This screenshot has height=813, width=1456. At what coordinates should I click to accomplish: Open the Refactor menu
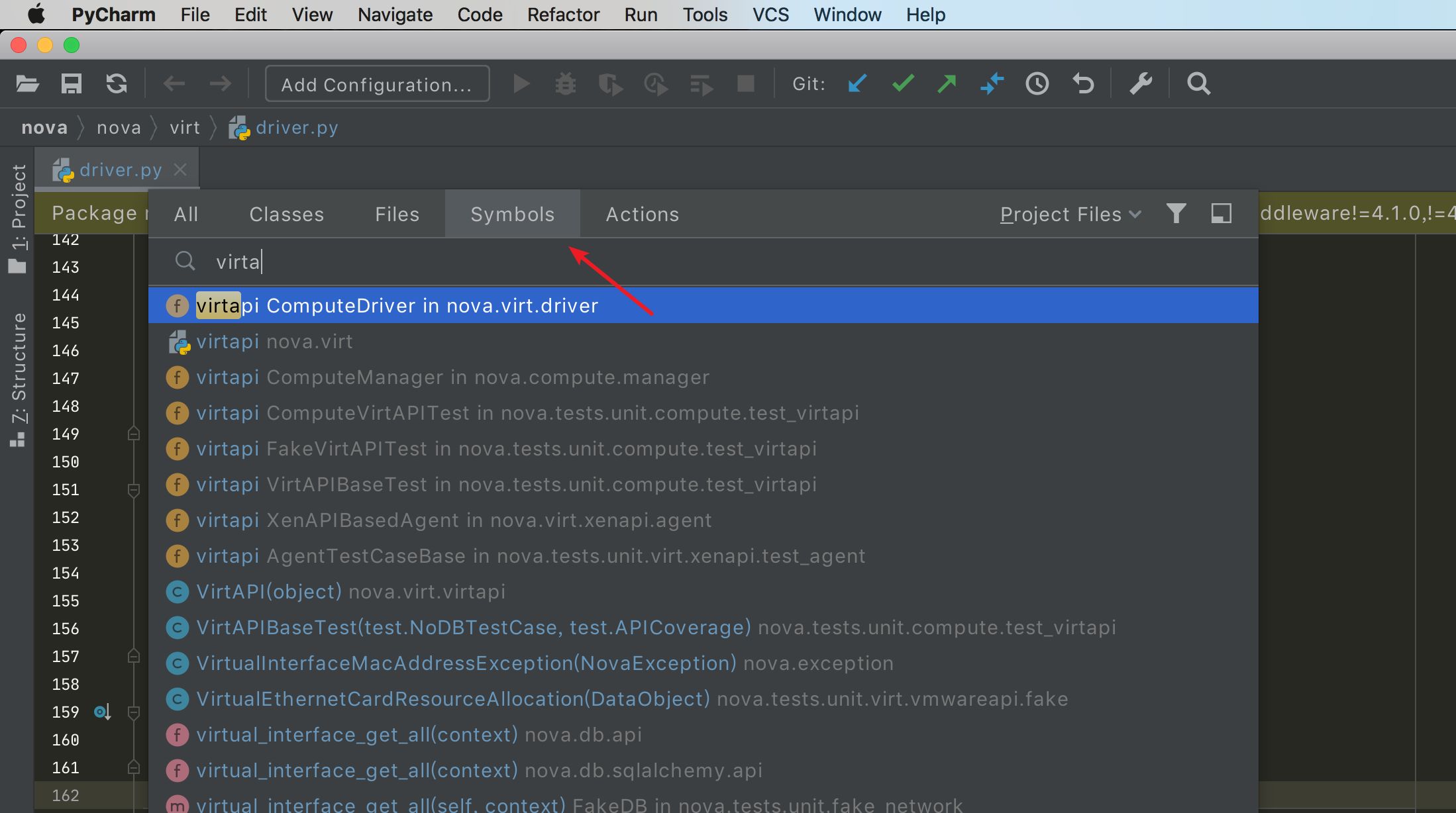(562, 15)
